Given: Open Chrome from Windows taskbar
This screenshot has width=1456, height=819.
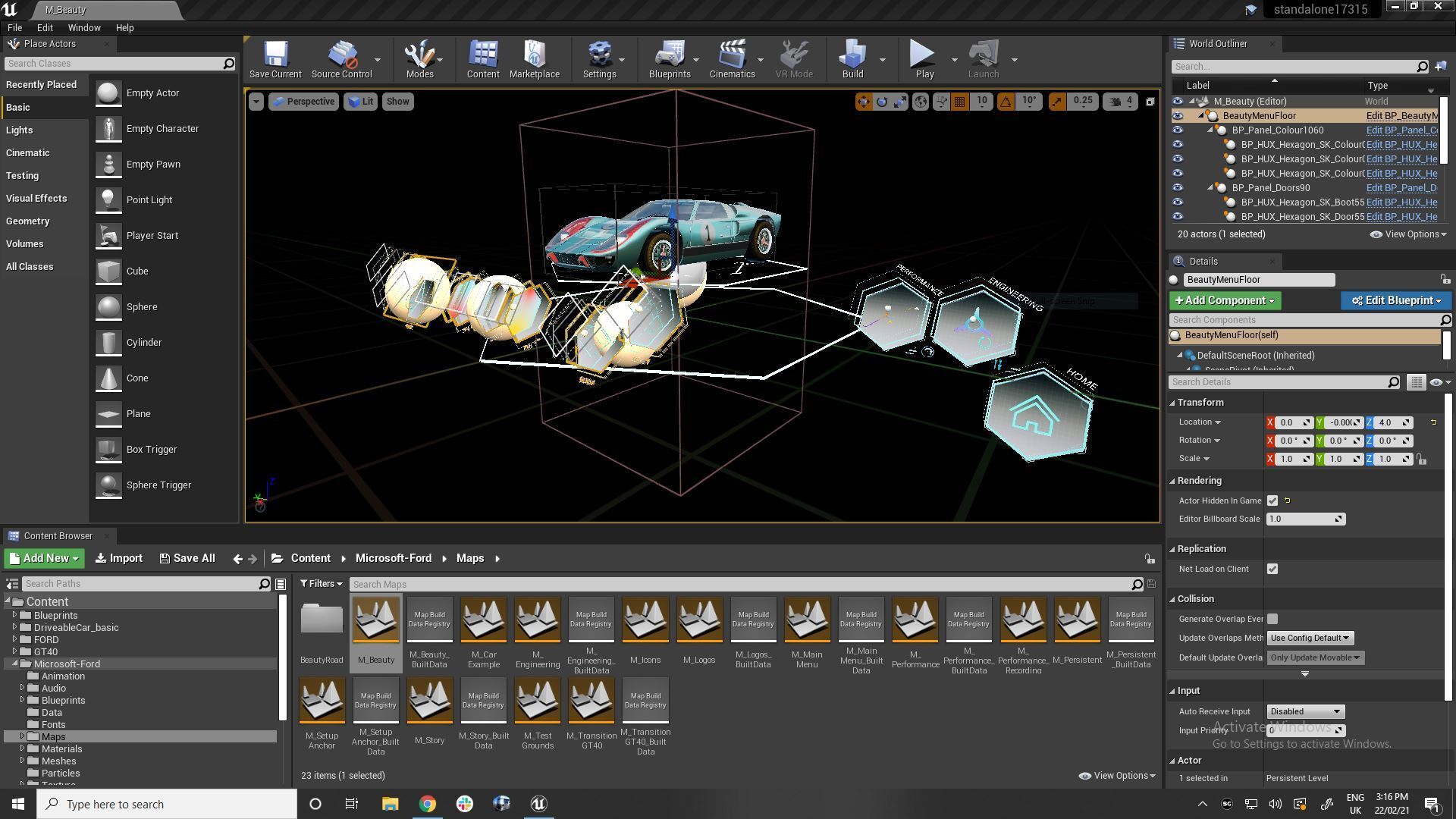Looking at the screenshot, I should (x=428, y=804).
